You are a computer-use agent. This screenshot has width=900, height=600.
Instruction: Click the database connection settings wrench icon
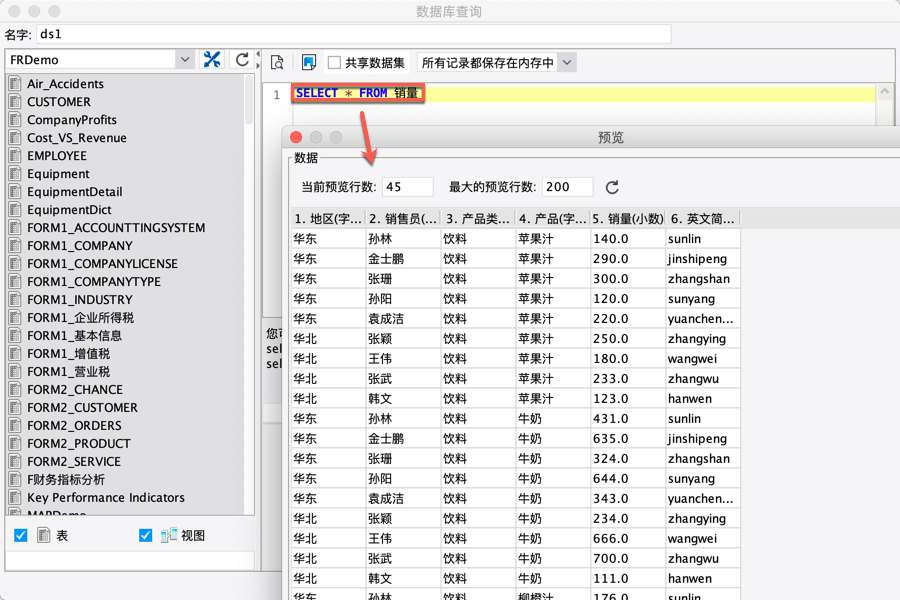point(212,60)
